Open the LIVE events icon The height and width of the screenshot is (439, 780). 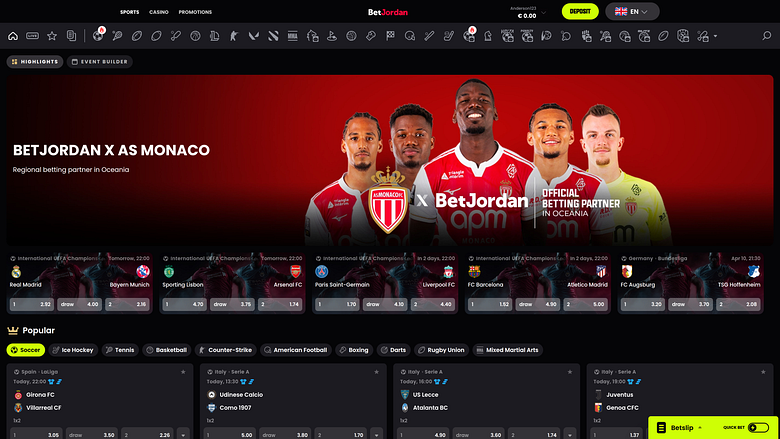(x=32, y=36)
